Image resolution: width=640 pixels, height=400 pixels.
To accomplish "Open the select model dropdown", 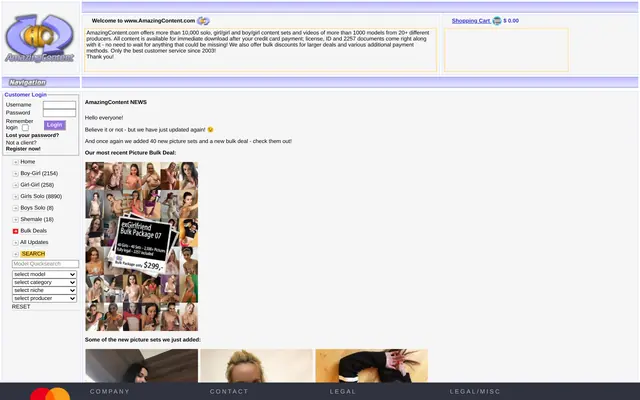I will pyautogui.click(x=44, y=274).
